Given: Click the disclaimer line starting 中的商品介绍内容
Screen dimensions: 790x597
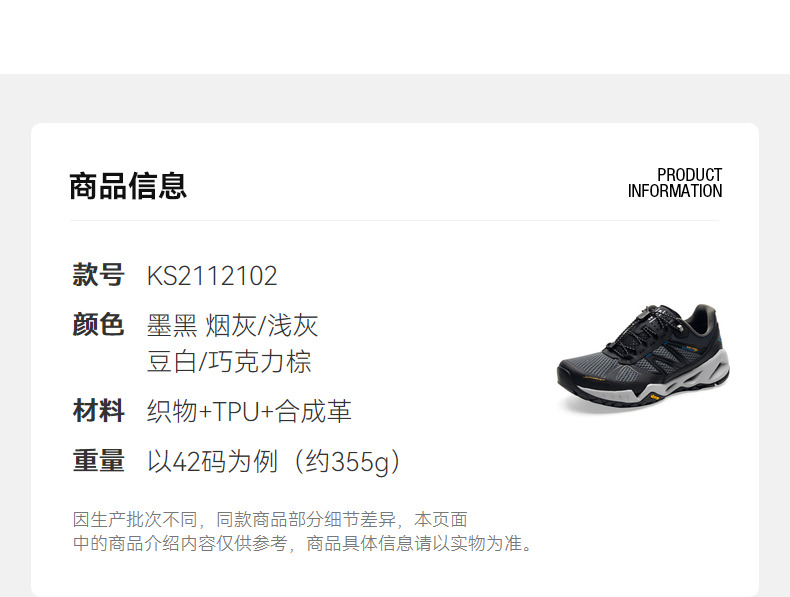Looking at the screenshot, I should tap(304, 543).
